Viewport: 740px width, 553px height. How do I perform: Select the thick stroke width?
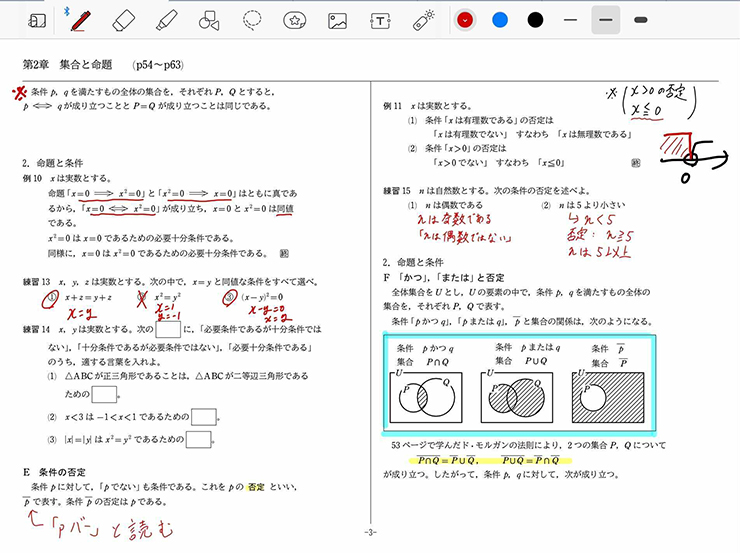pyautogui.click(x=640, y=20)
